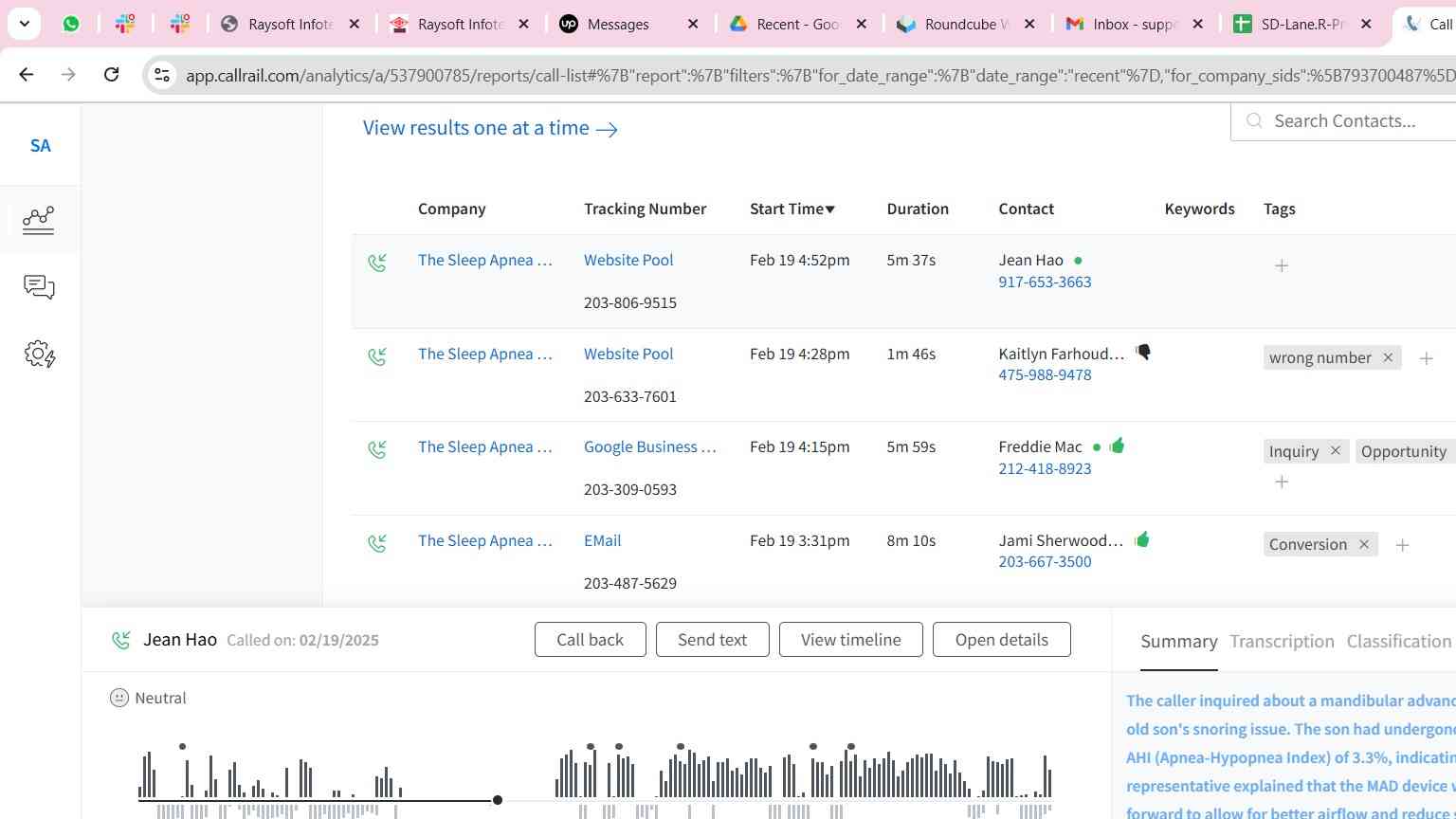
Task: Add another tag to Freddie Mac call
Action: pos(1282,482)
